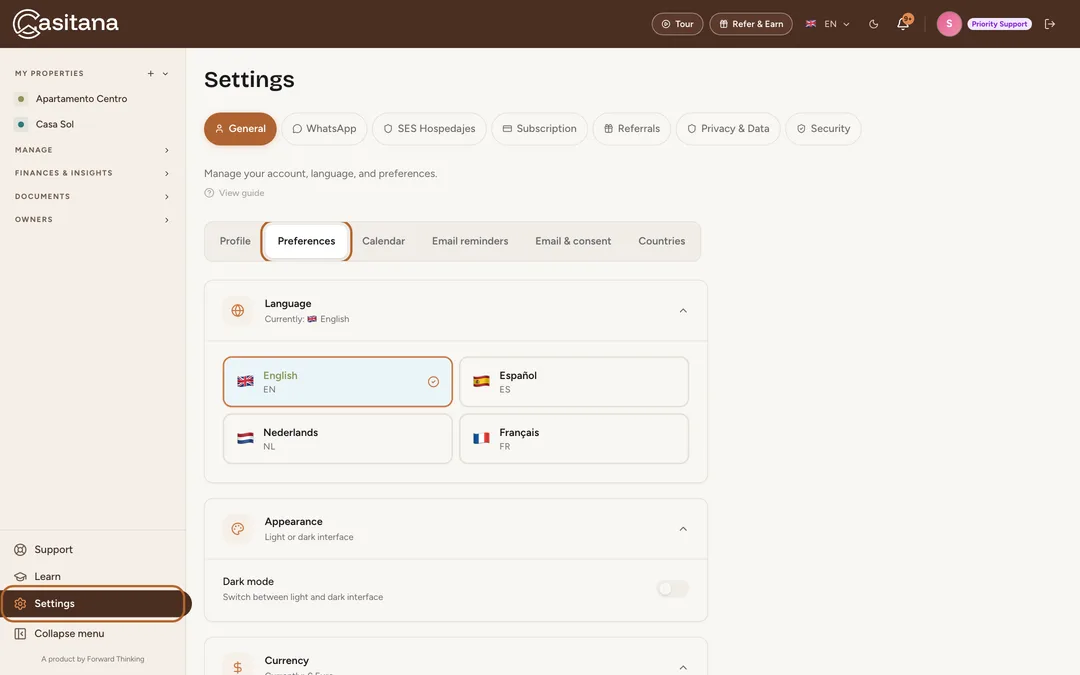Open the General settings tab

tap(240, 129)
